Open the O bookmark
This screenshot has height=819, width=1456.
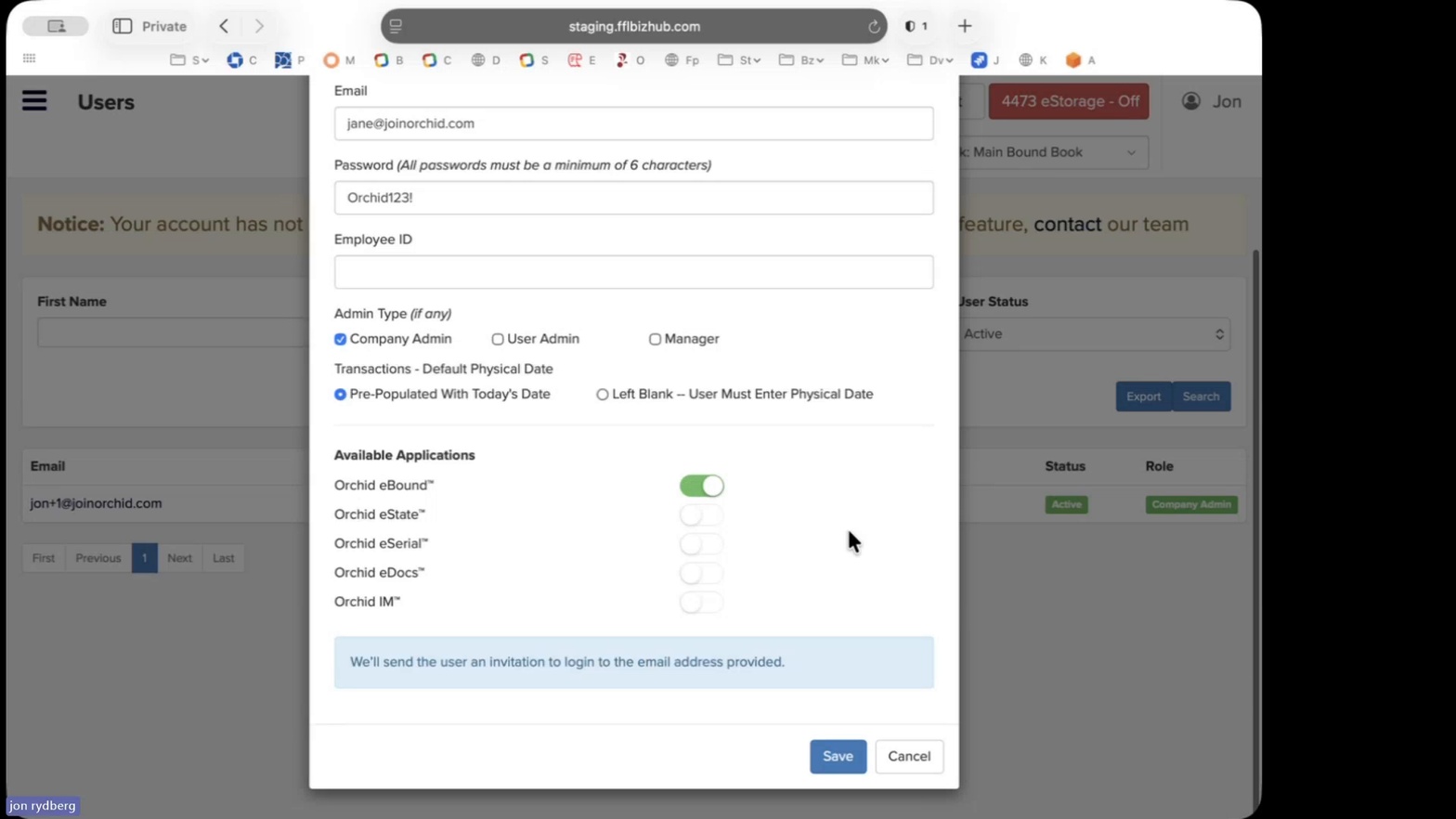click(630, 60)
